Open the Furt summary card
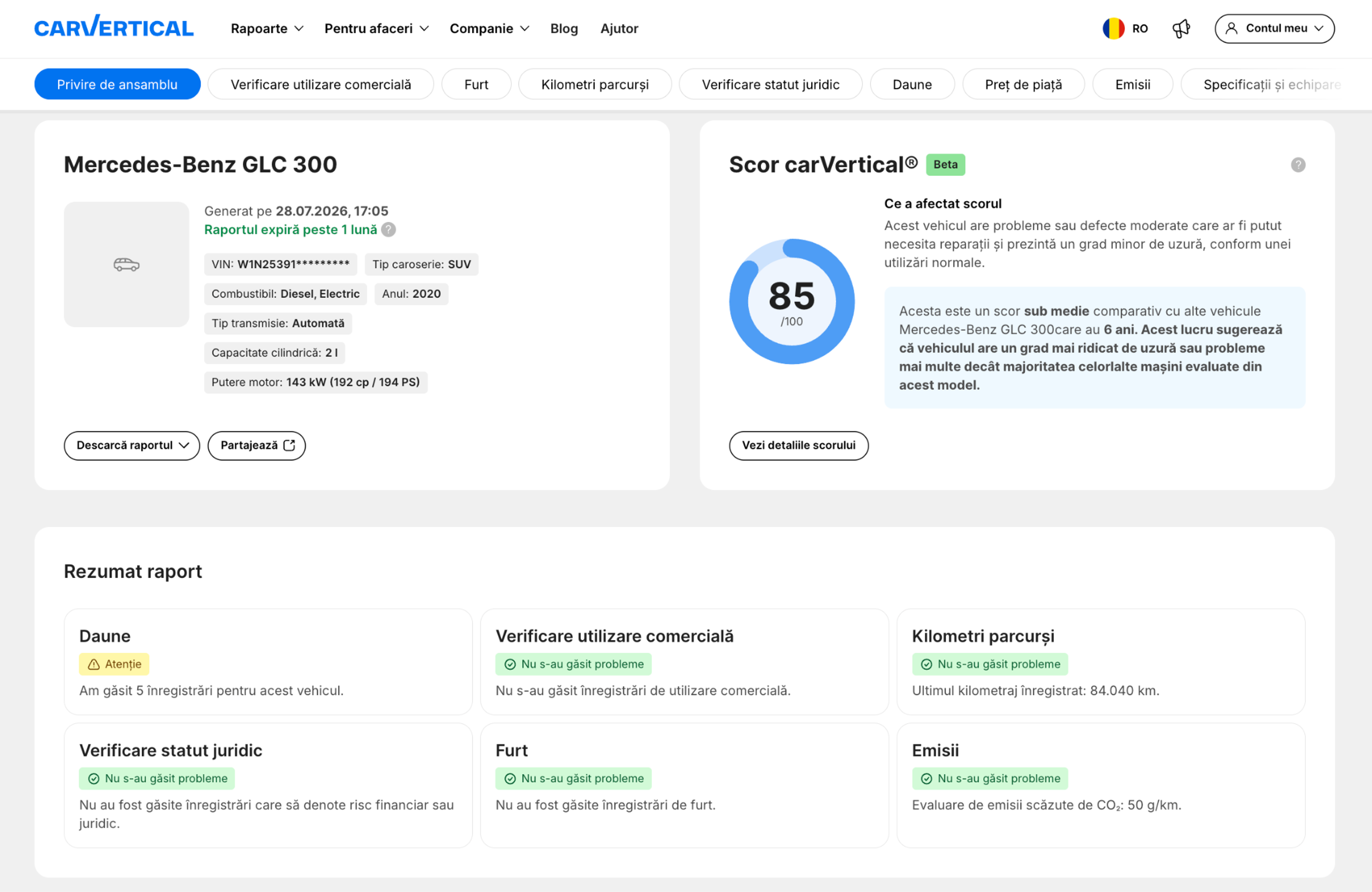Image resolution: width=1372 pixels, height=892 pixels. coord(684,785)
